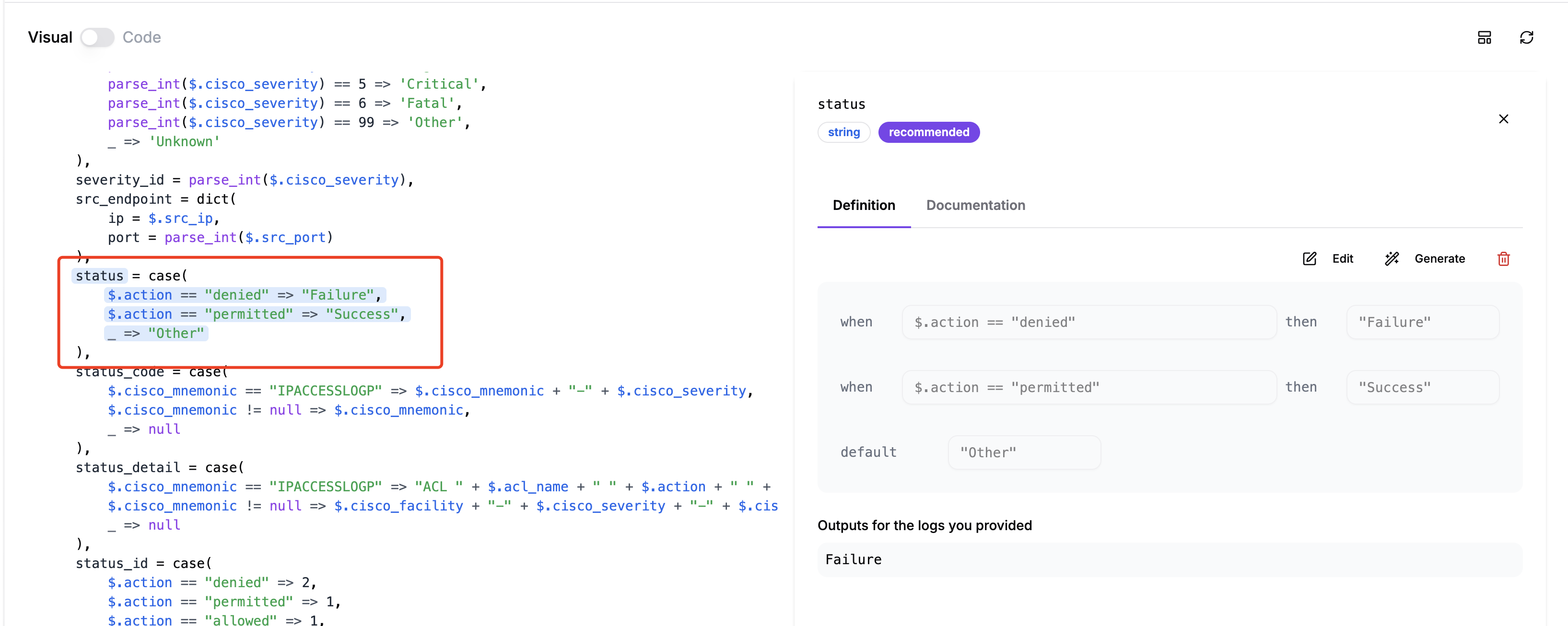Click the Generate button label
Screen dimensions: 1568x626
tap(1439, 258)
